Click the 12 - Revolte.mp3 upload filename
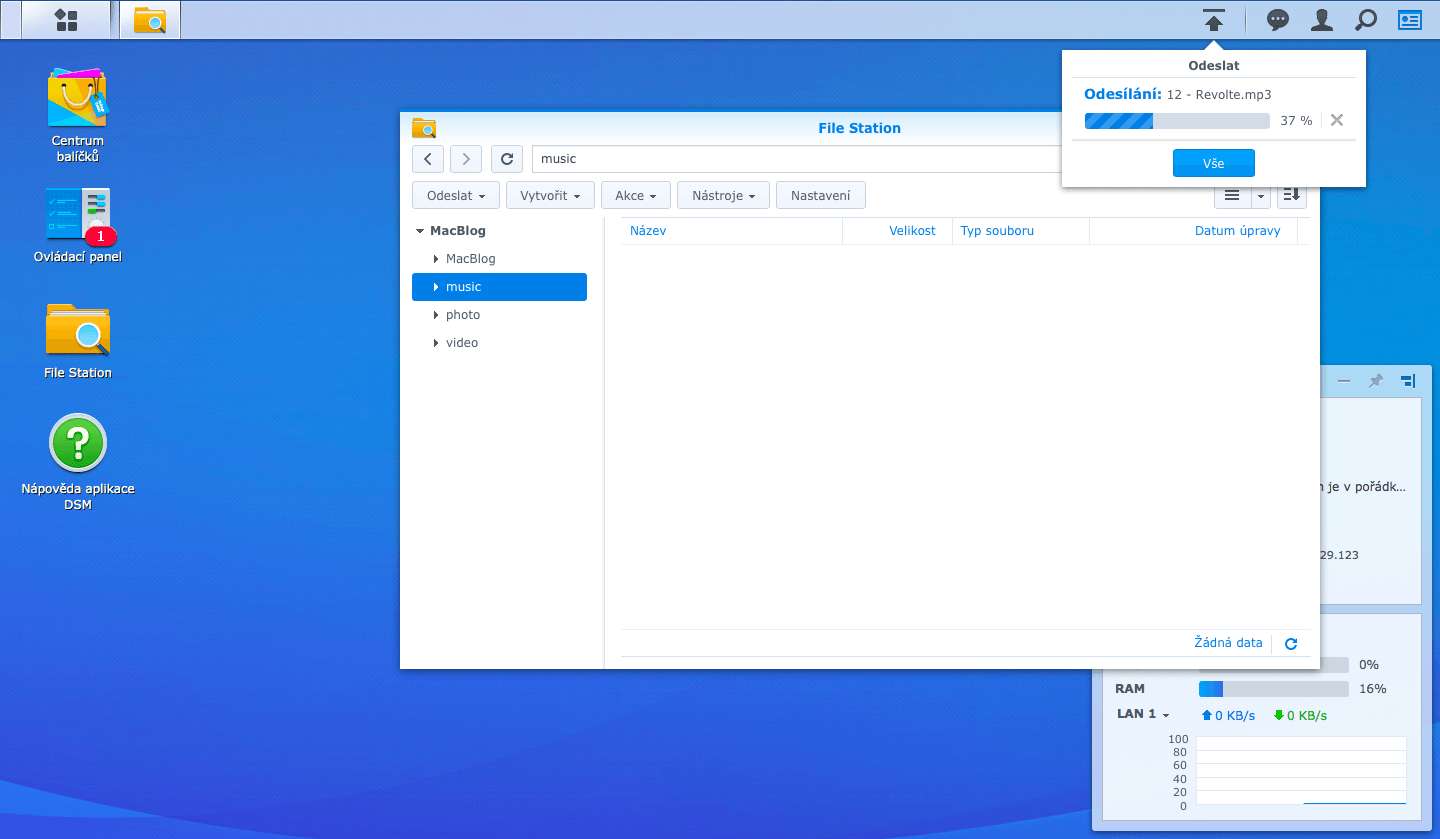Image resolution: width=1440 pixels, height=839 pixels. click(1219, 94)
